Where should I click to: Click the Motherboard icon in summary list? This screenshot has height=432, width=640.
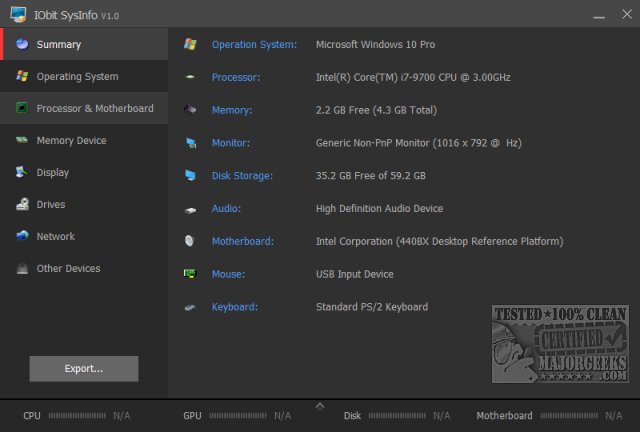pyautogui.click(x=190, y=241)
